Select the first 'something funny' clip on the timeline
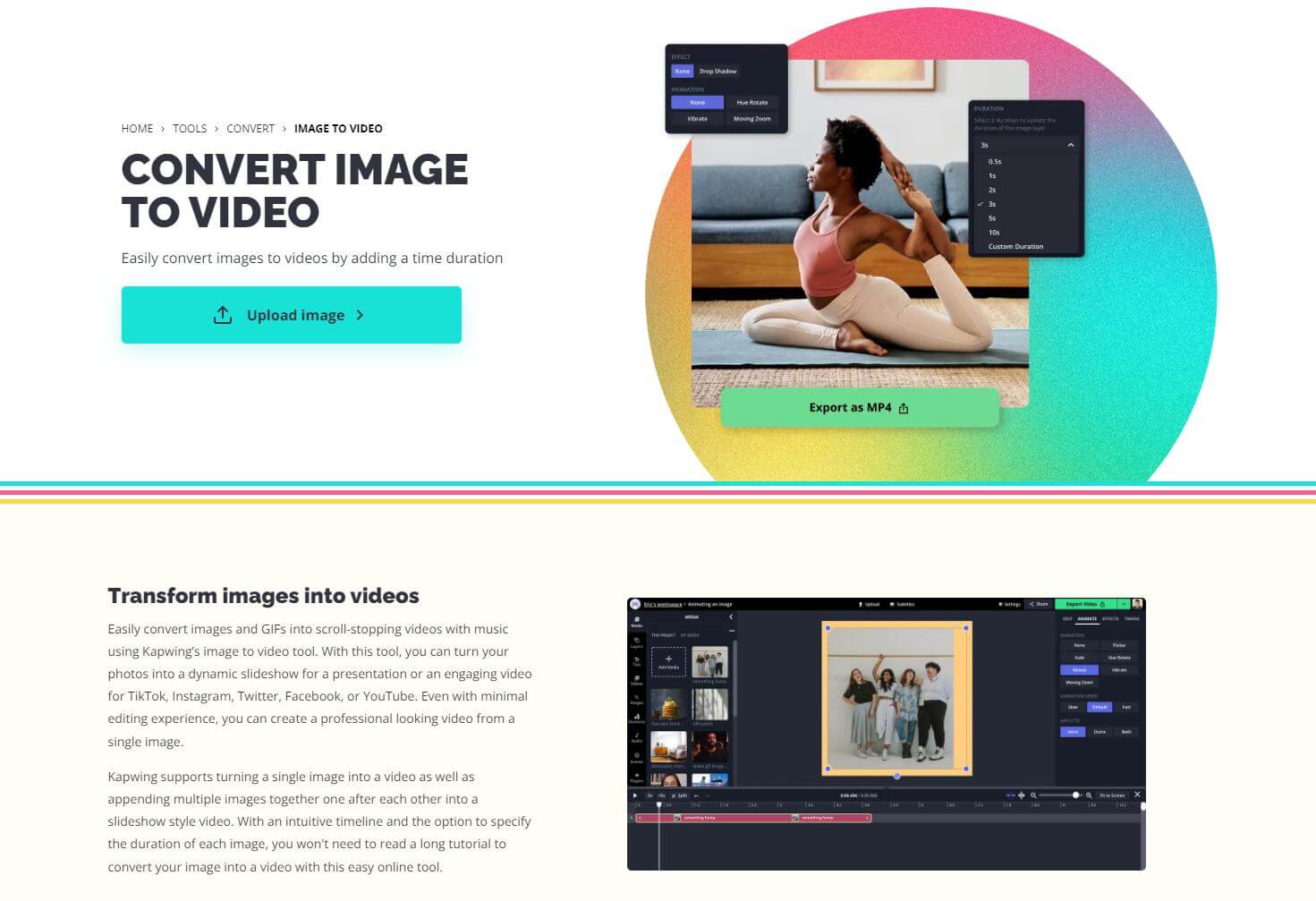 [x=713, y=818]
